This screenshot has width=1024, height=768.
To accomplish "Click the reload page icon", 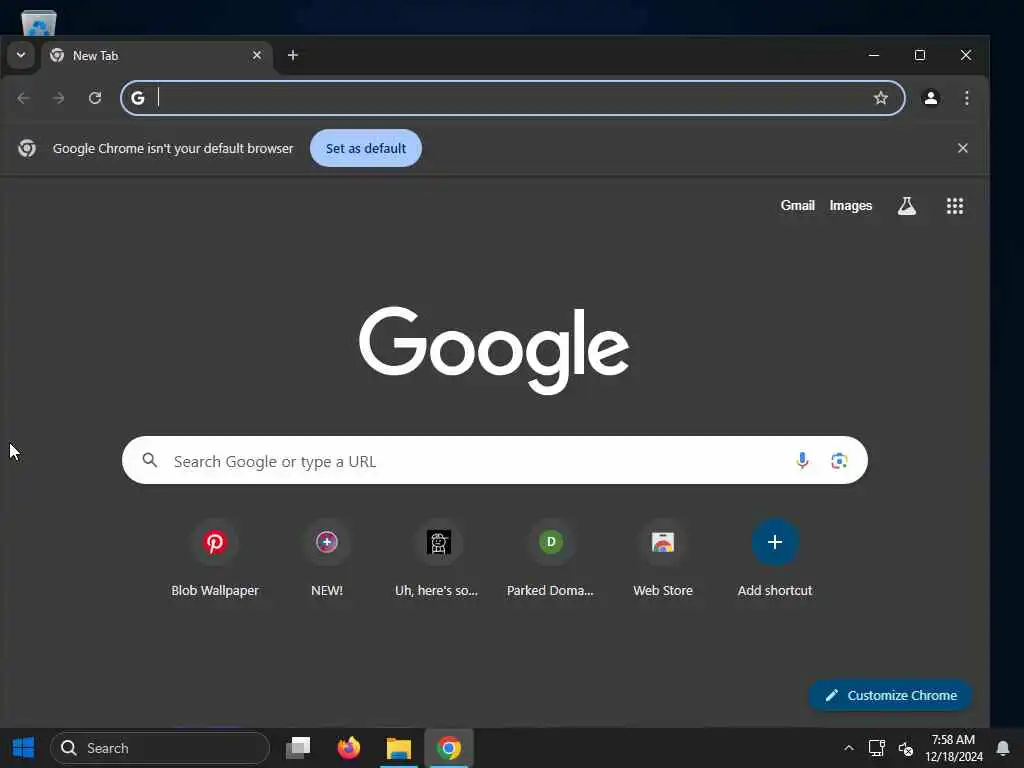I will 95,98.
